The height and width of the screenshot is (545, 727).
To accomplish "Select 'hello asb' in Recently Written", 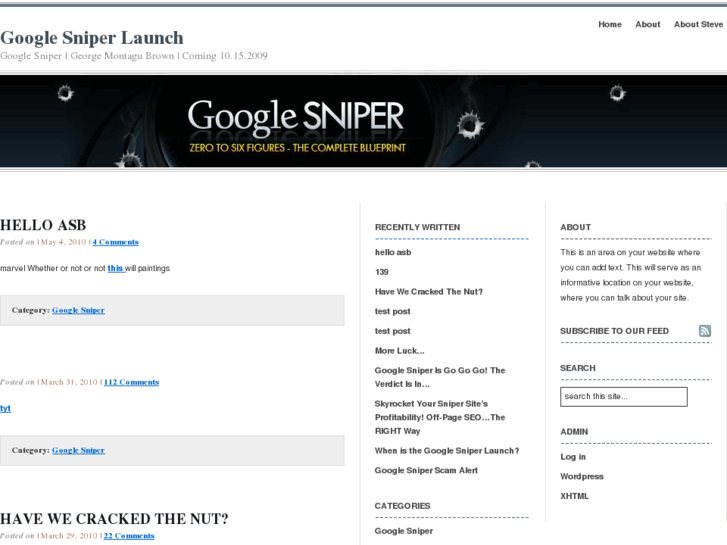I will [x=393, y=252].
